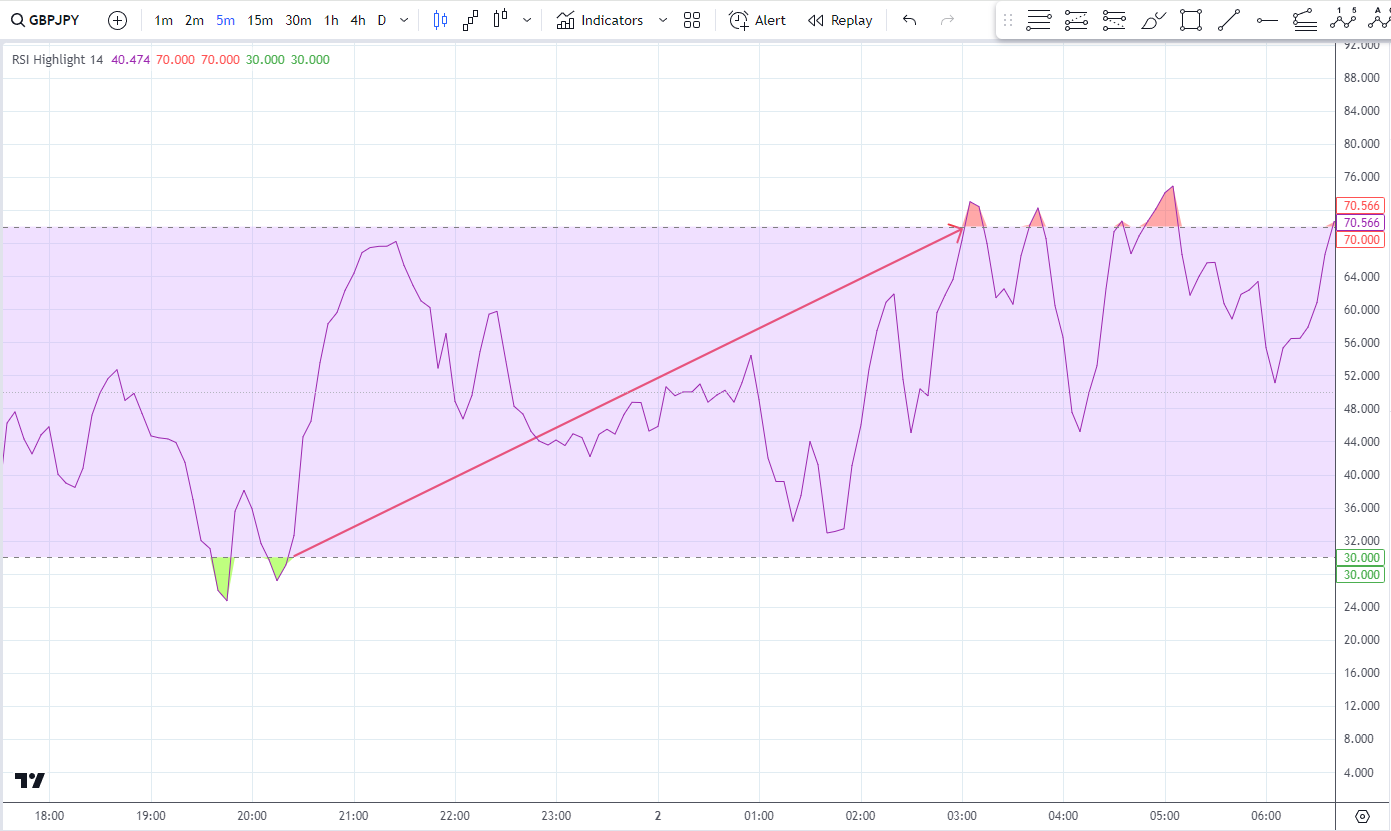Switch to the D daily timeframe
The height and width of the screenshot is (831, 1391).
point(382,20)
